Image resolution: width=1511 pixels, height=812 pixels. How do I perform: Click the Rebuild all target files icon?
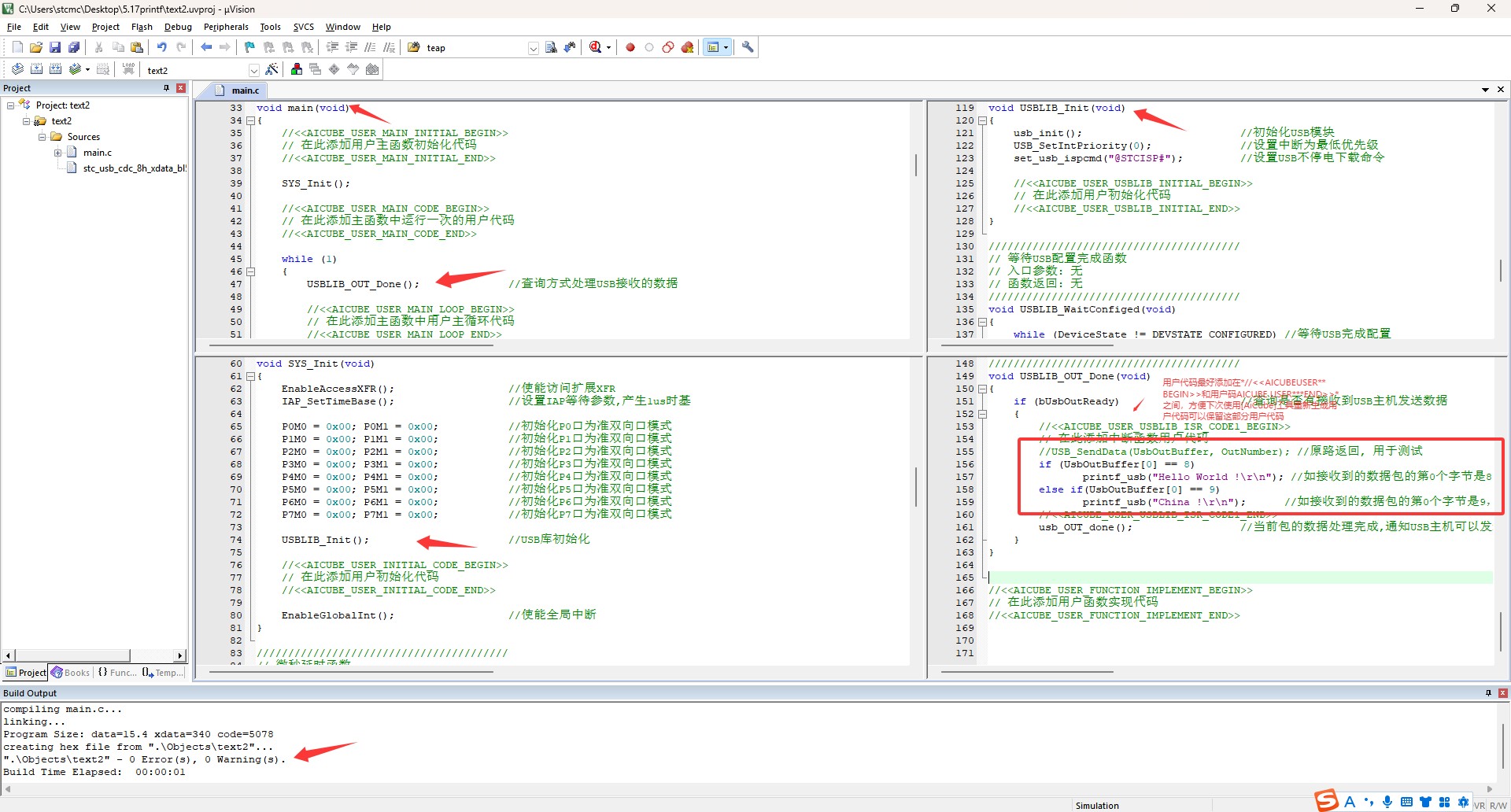(55, 69)
